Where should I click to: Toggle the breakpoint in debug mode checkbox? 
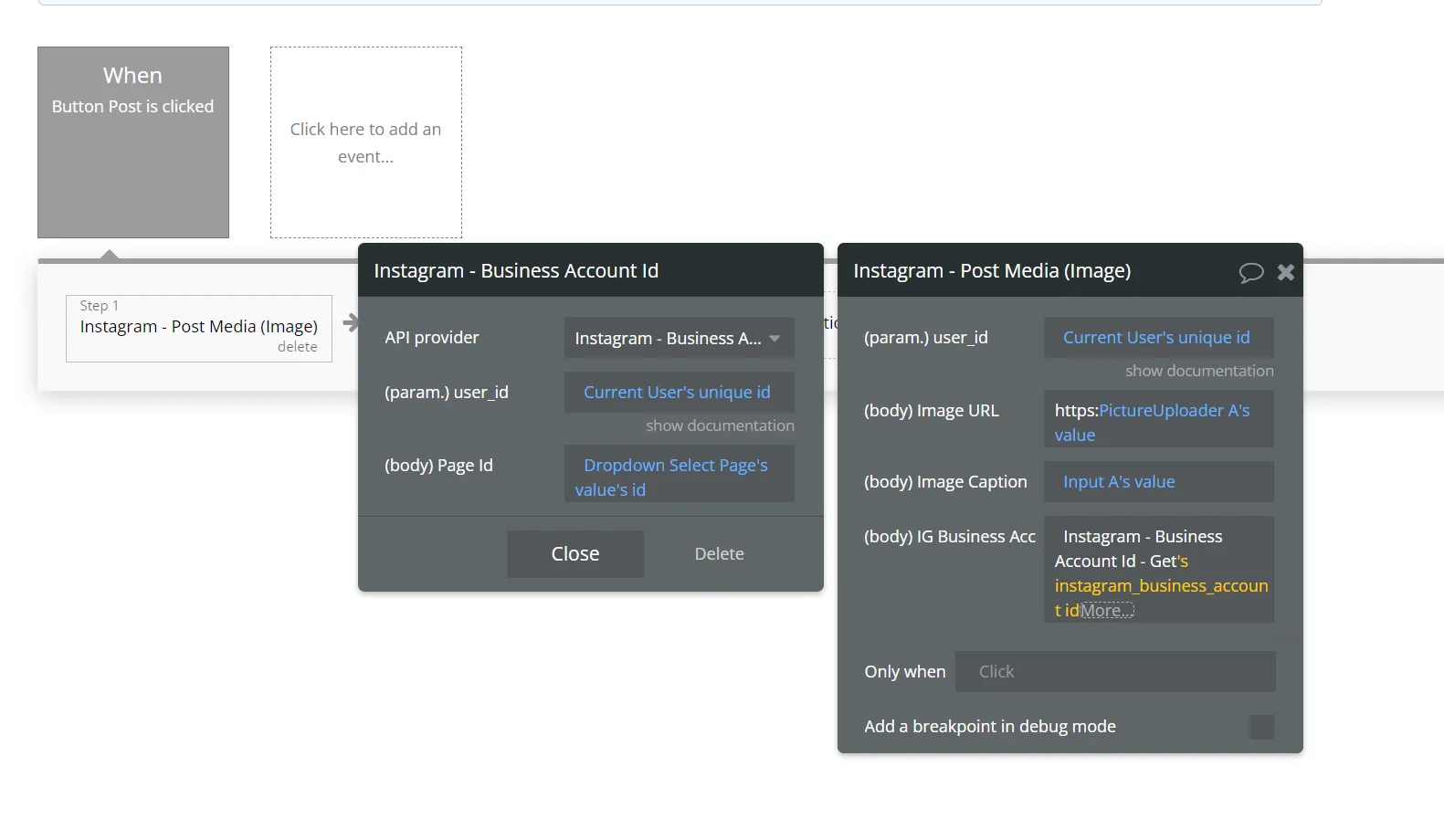point(1261,727)
